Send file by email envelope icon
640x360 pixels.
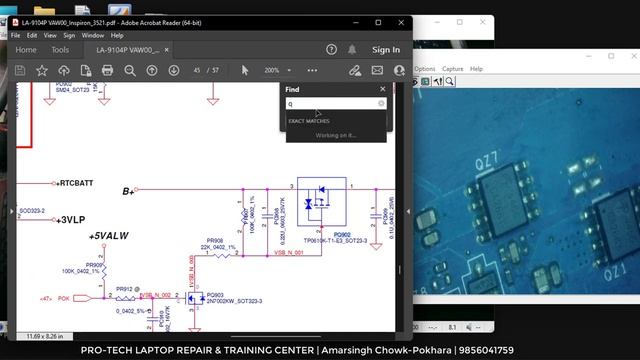pos(377,70)
